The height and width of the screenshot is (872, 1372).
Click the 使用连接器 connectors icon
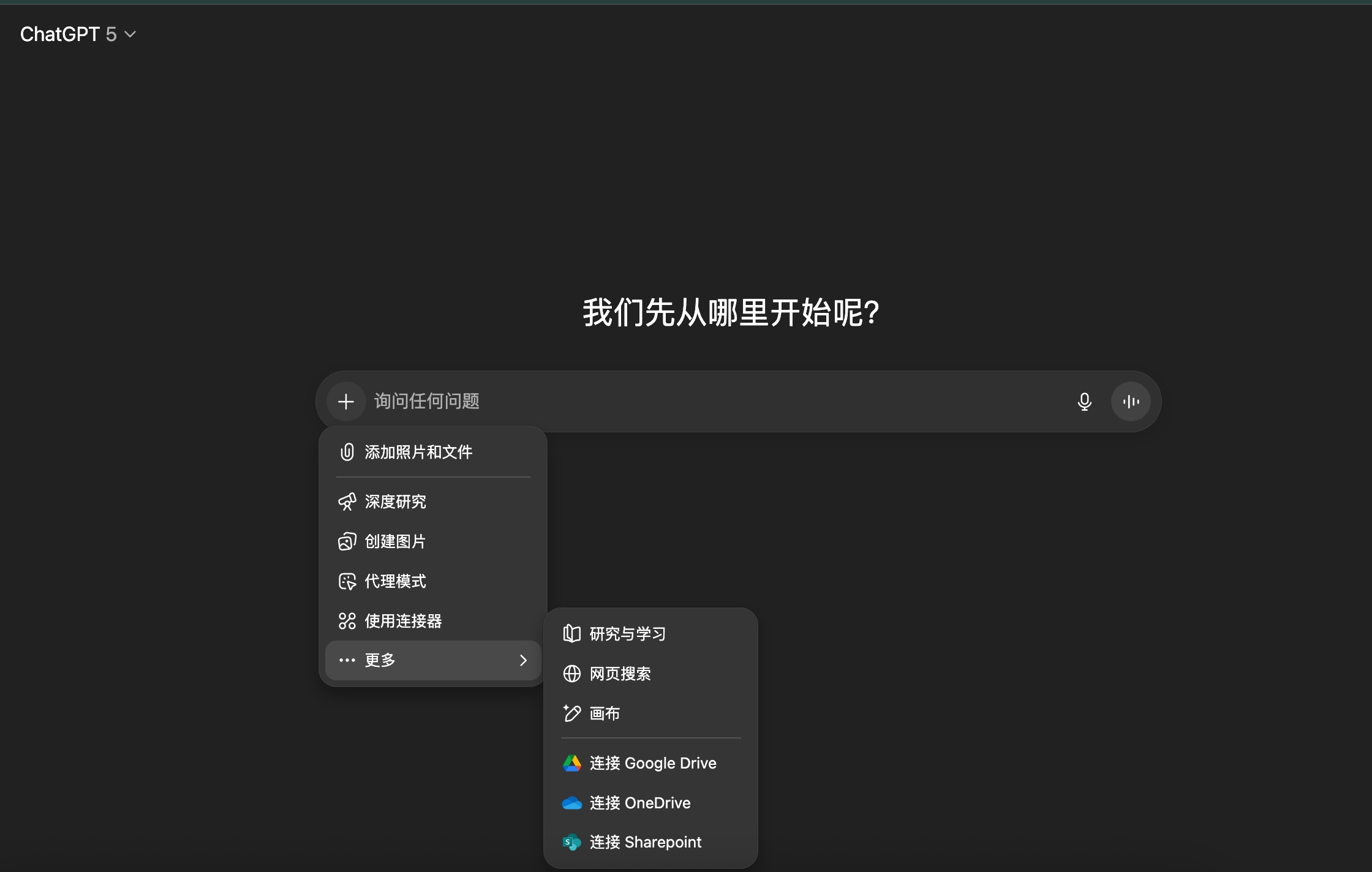pyautogui.click(x=347, y=621)
